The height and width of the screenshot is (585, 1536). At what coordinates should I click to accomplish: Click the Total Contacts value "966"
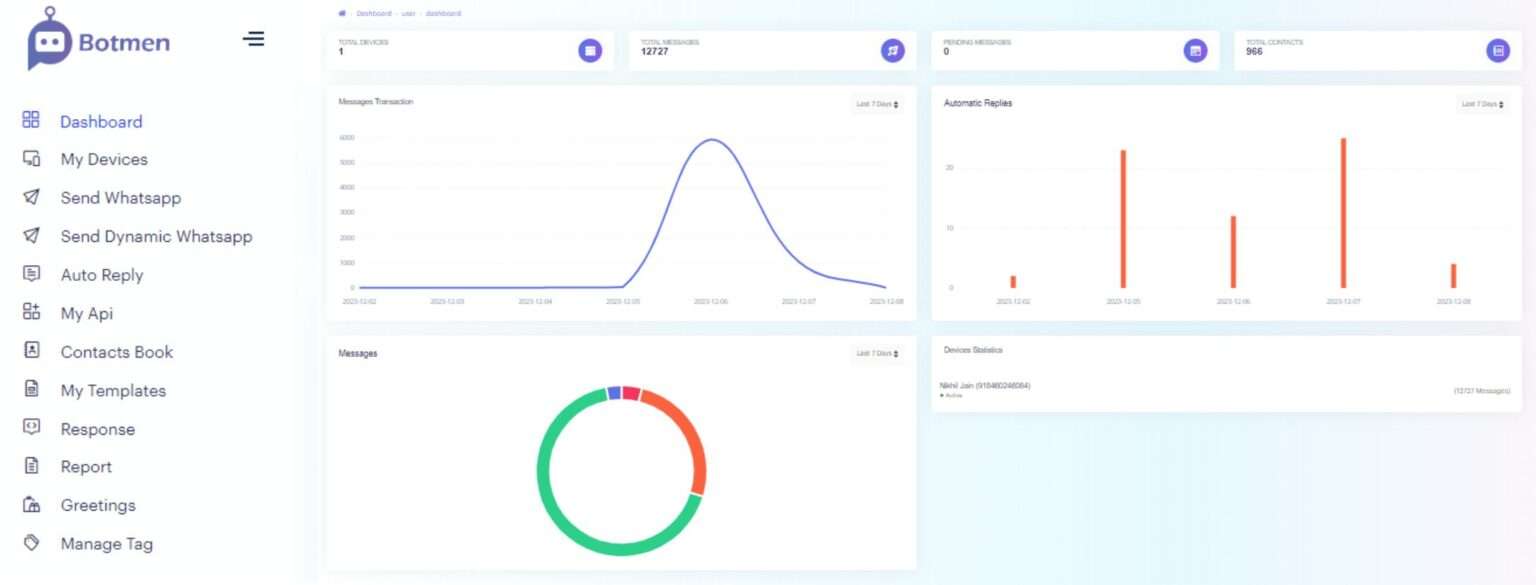(1254, 51)
